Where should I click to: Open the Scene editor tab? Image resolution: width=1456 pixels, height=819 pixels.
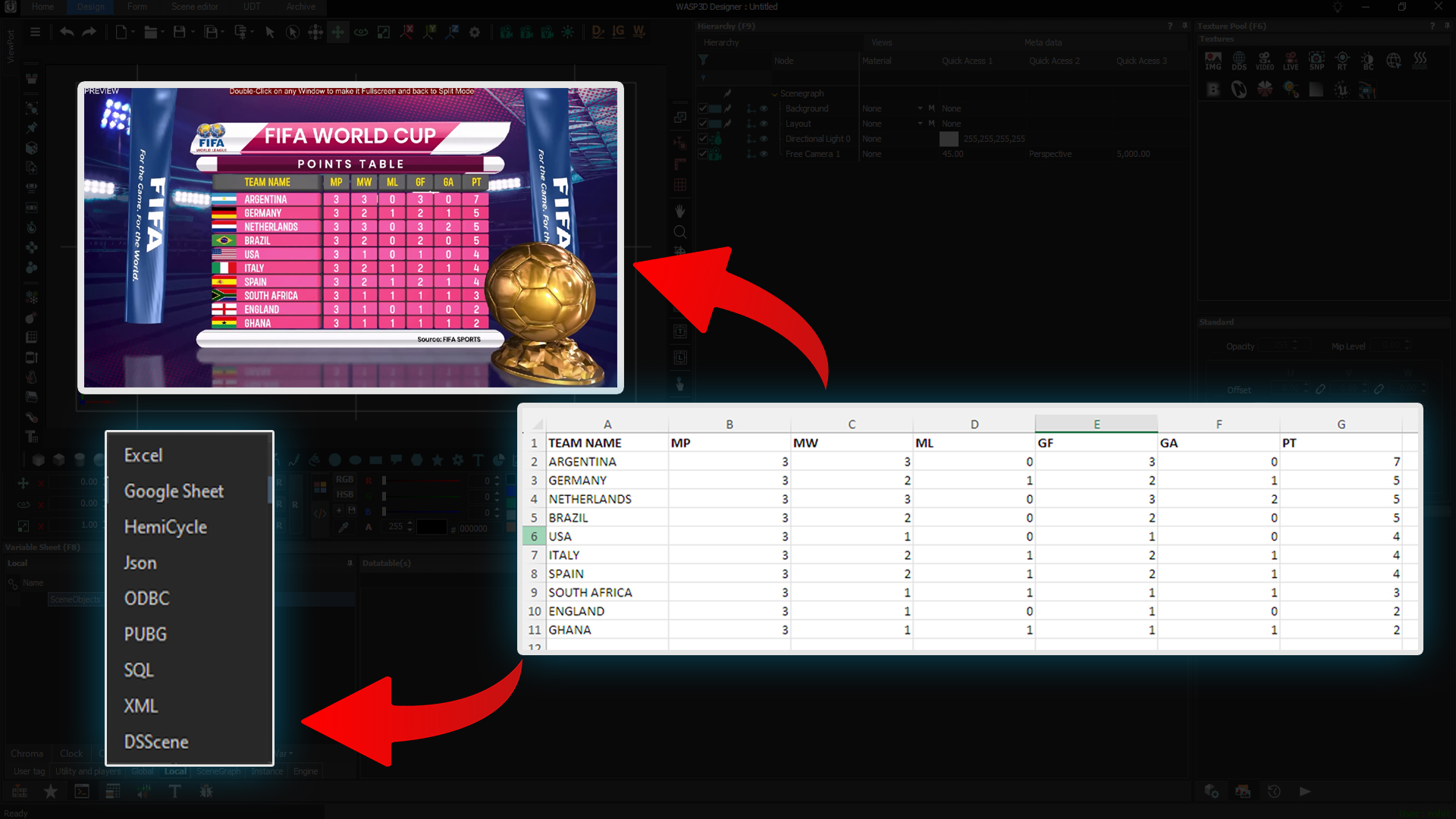tap(194, 7)
